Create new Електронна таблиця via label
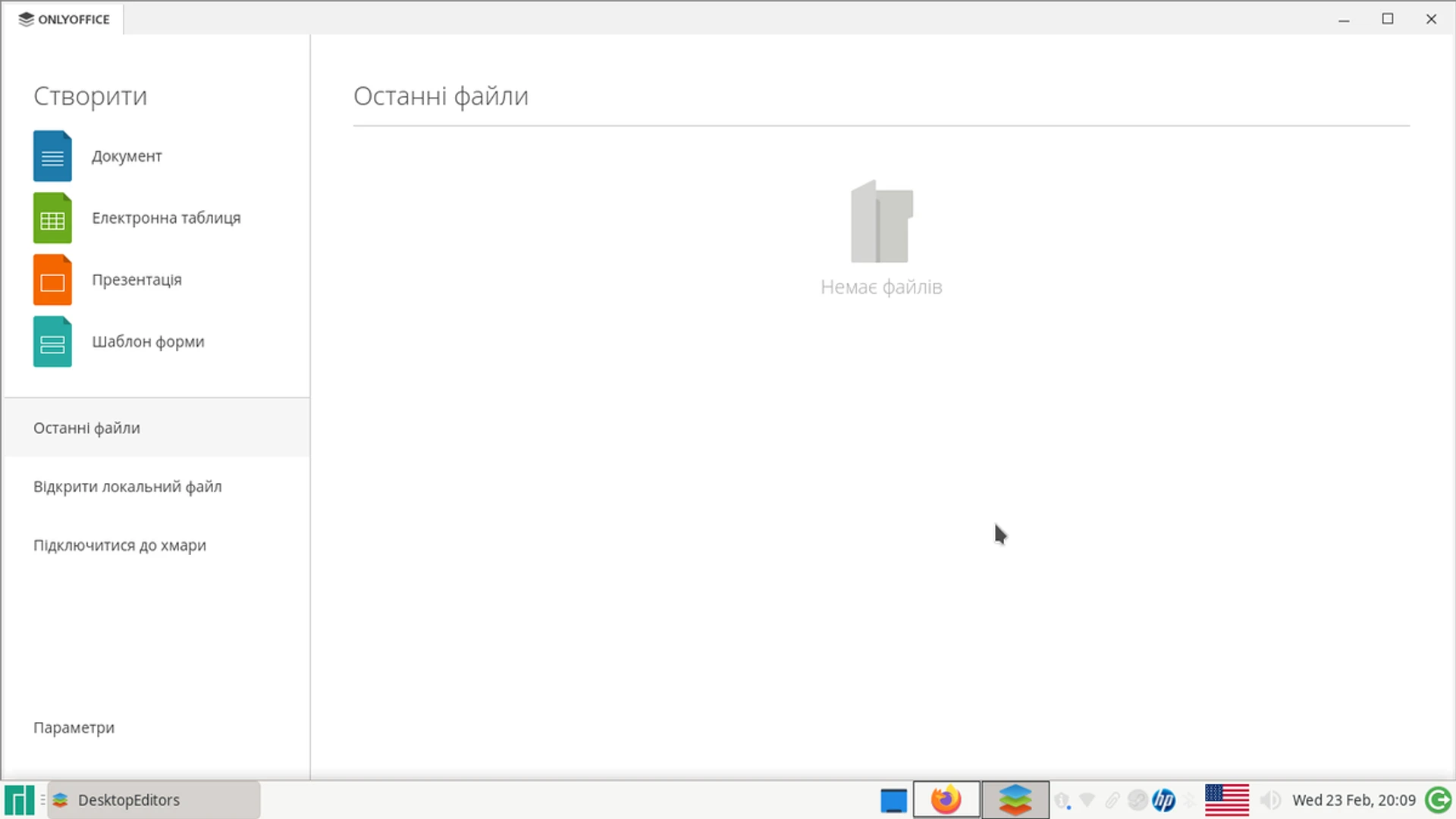The image size is (1456, 819). tap(166, 218)
